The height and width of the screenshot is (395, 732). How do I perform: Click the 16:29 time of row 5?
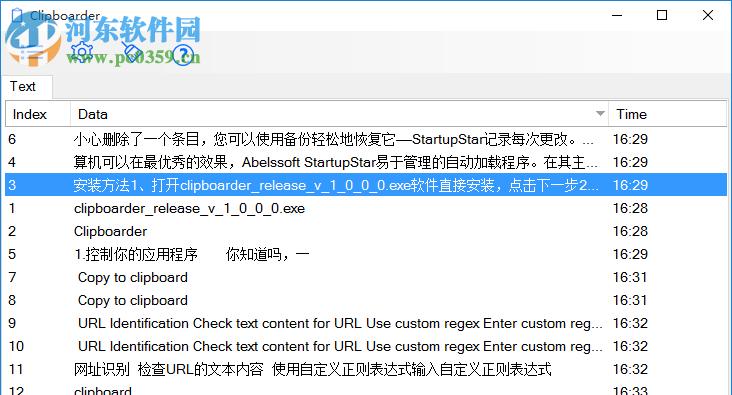(x=630, y=254)
